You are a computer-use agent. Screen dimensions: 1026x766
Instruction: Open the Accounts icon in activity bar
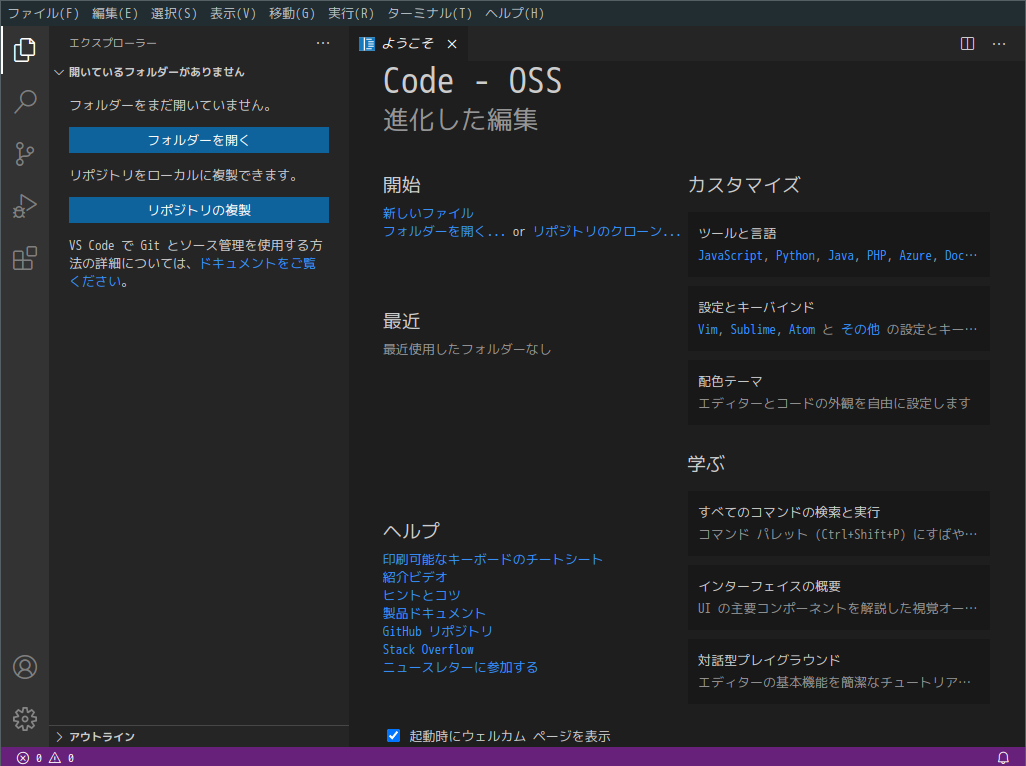(25, 667)
